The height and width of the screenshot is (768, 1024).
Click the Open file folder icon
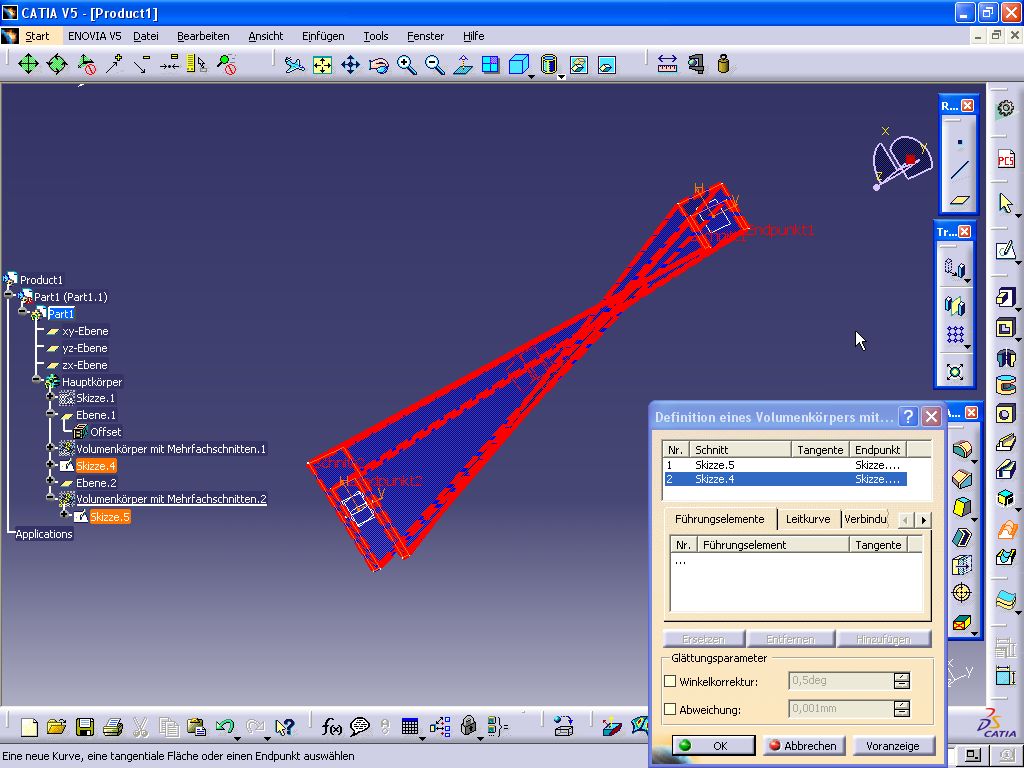pos(57,727)
